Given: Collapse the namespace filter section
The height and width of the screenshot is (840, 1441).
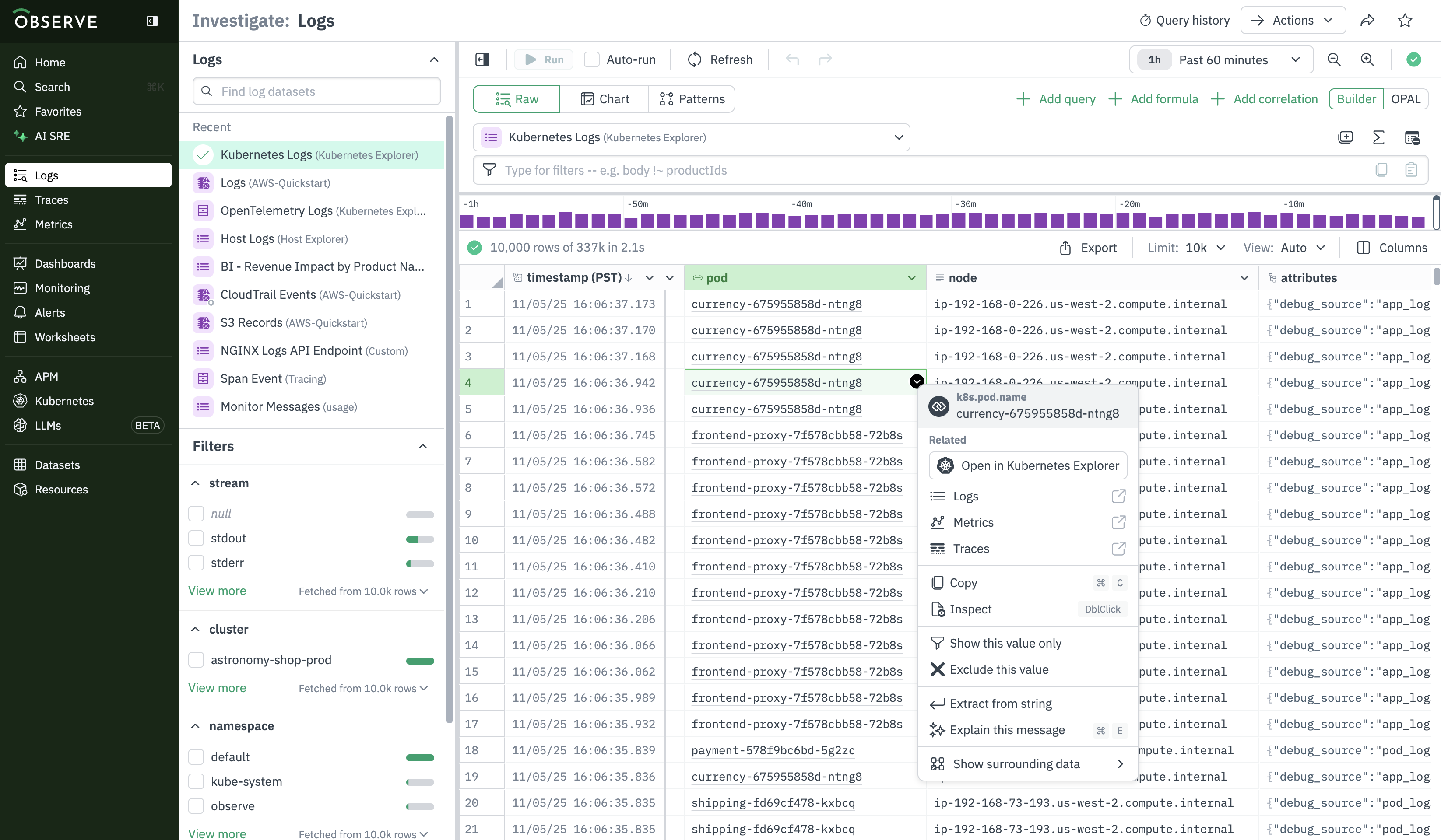Looking at the screenshot, I should point(195,726).
